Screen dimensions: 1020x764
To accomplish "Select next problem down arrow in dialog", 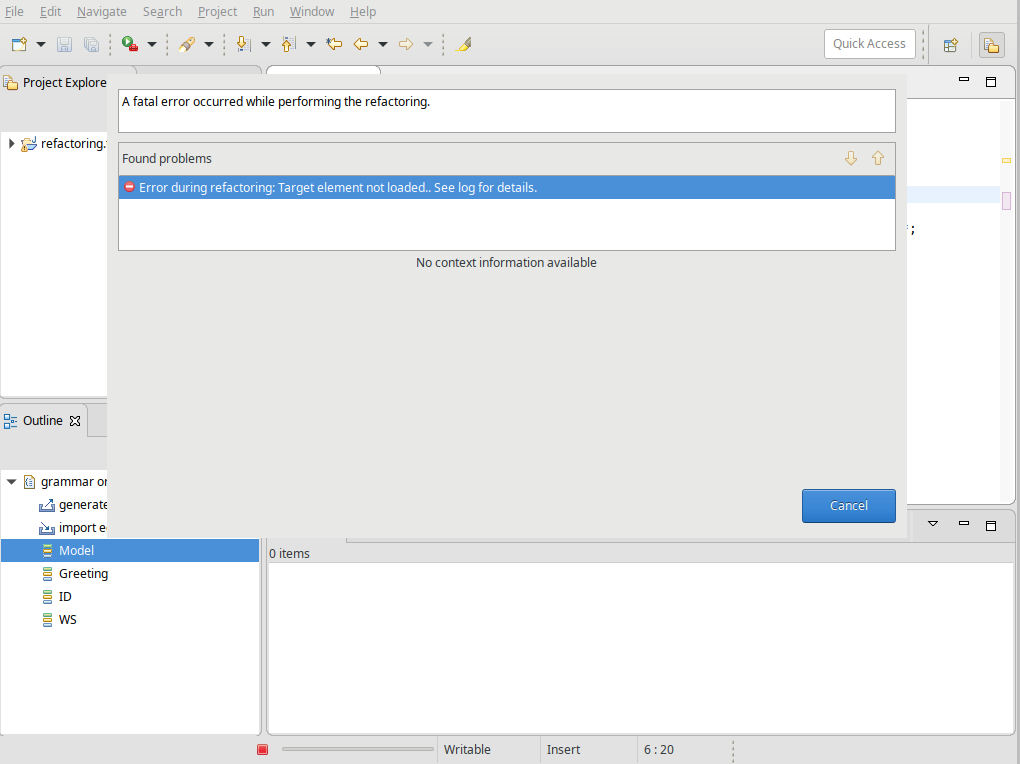I will click(851, 158).
